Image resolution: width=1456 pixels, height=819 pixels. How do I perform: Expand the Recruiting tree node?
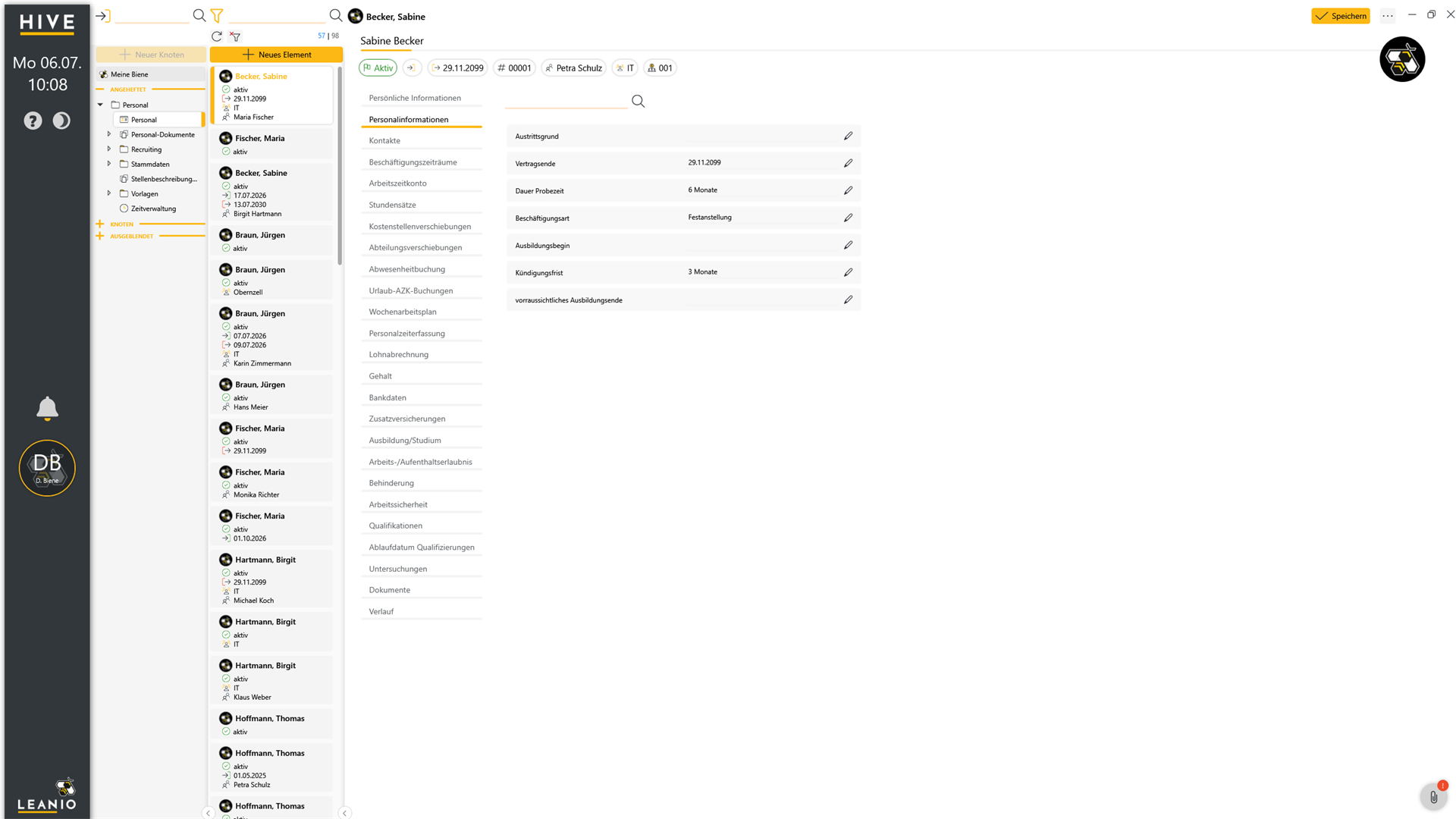[x=109, y=149]
